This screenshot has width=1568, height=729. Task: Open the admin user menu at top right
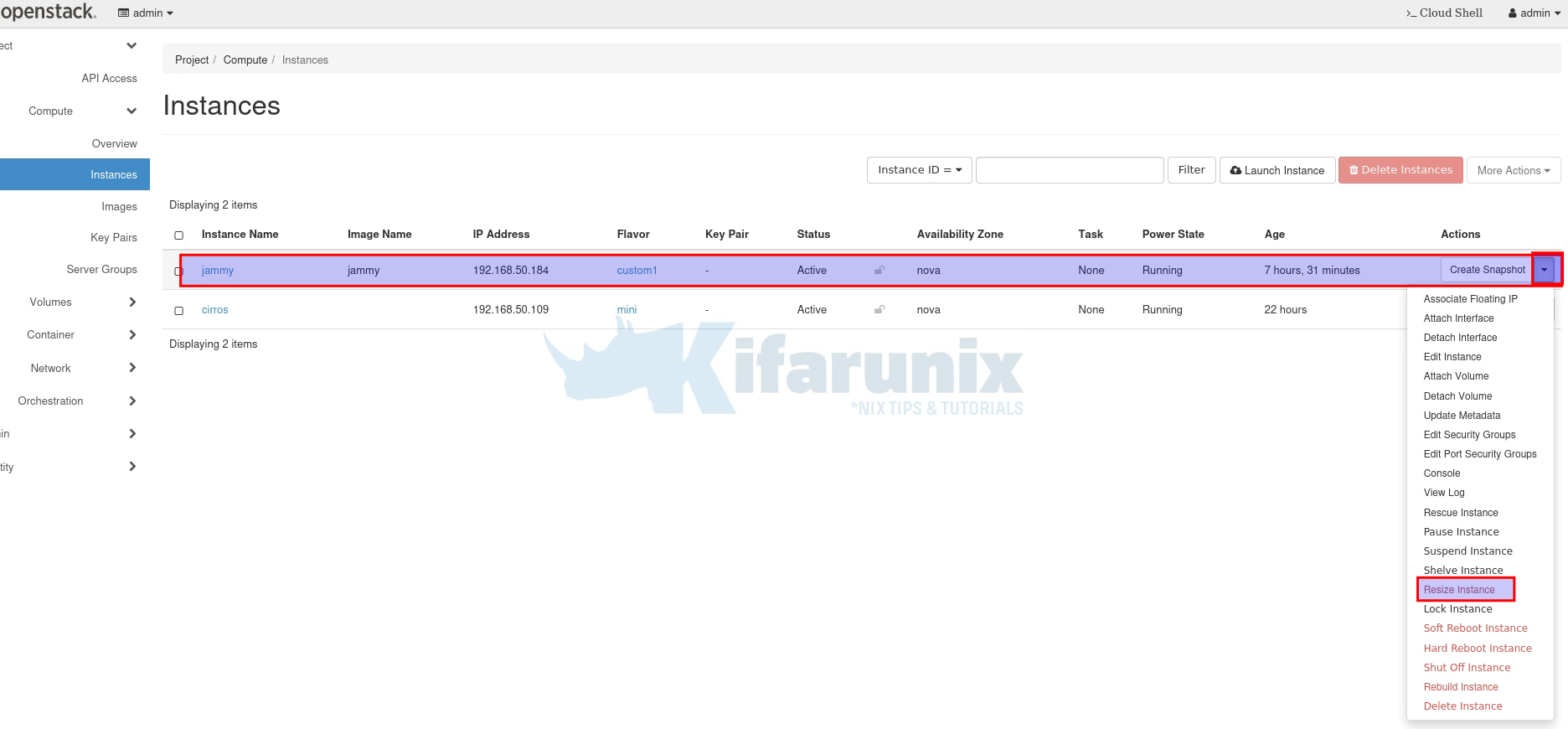pos(1534,13)
